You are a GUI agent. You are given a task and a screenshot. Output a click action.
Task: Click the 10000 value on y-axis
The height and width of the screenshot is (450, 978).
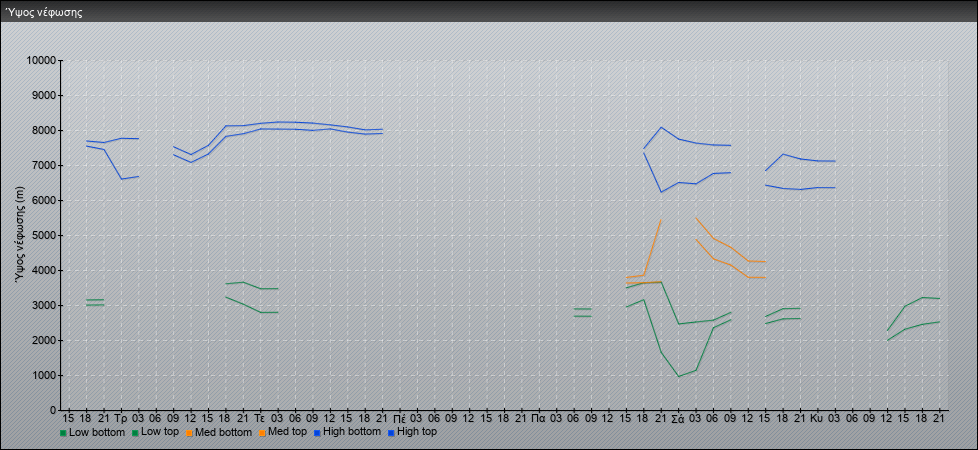tap(41, 61)
